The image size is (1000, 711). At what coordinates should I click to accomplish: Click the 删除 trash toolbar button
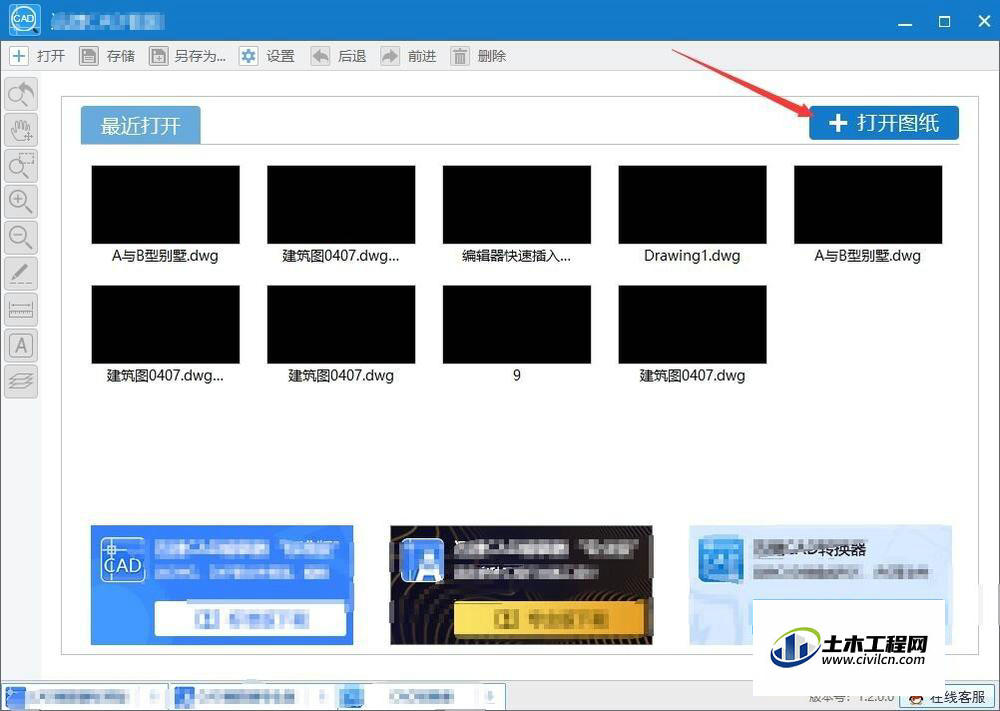(478, 56)
